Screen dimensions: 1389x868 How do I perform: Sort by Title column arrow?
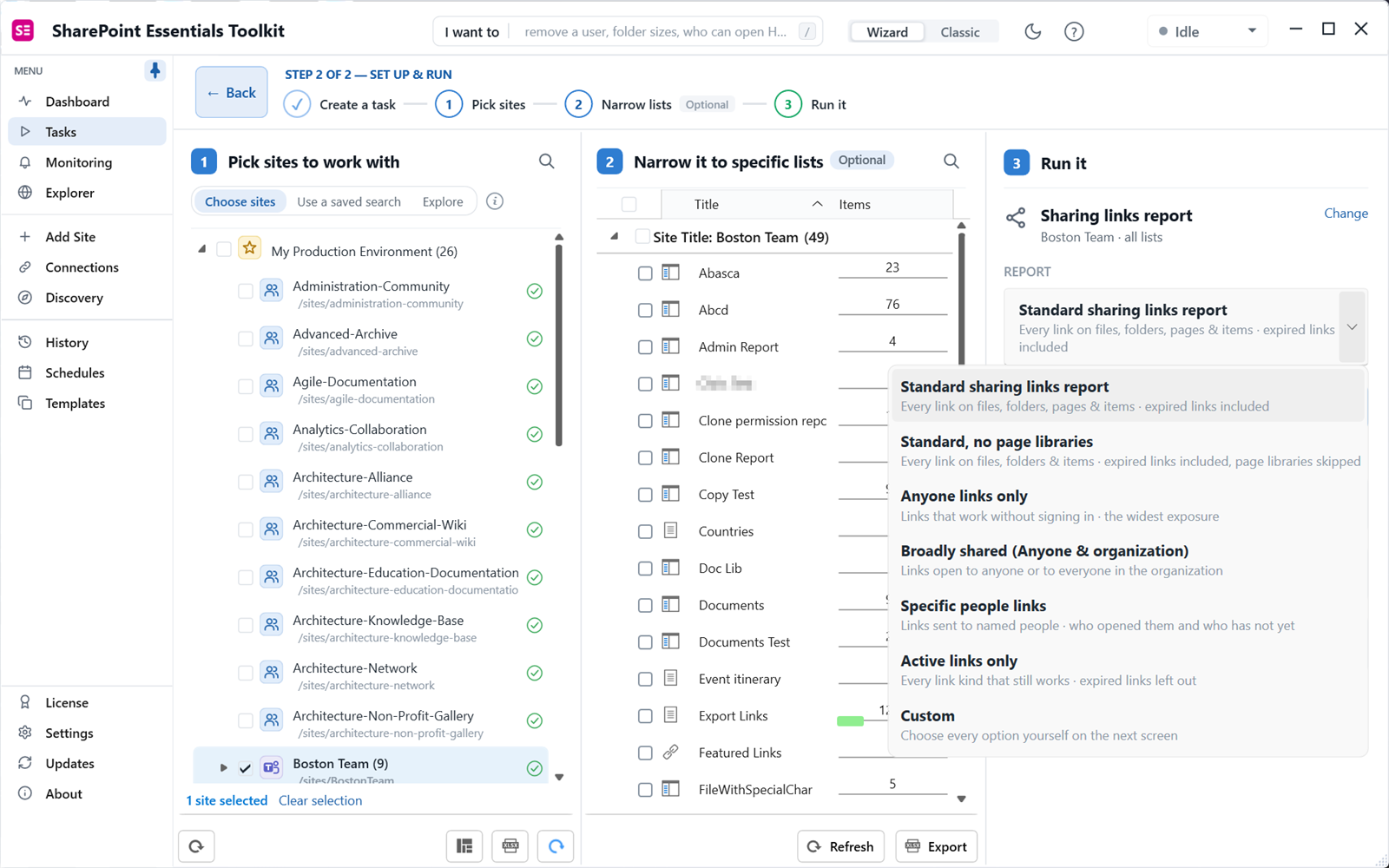pos(817,204)
